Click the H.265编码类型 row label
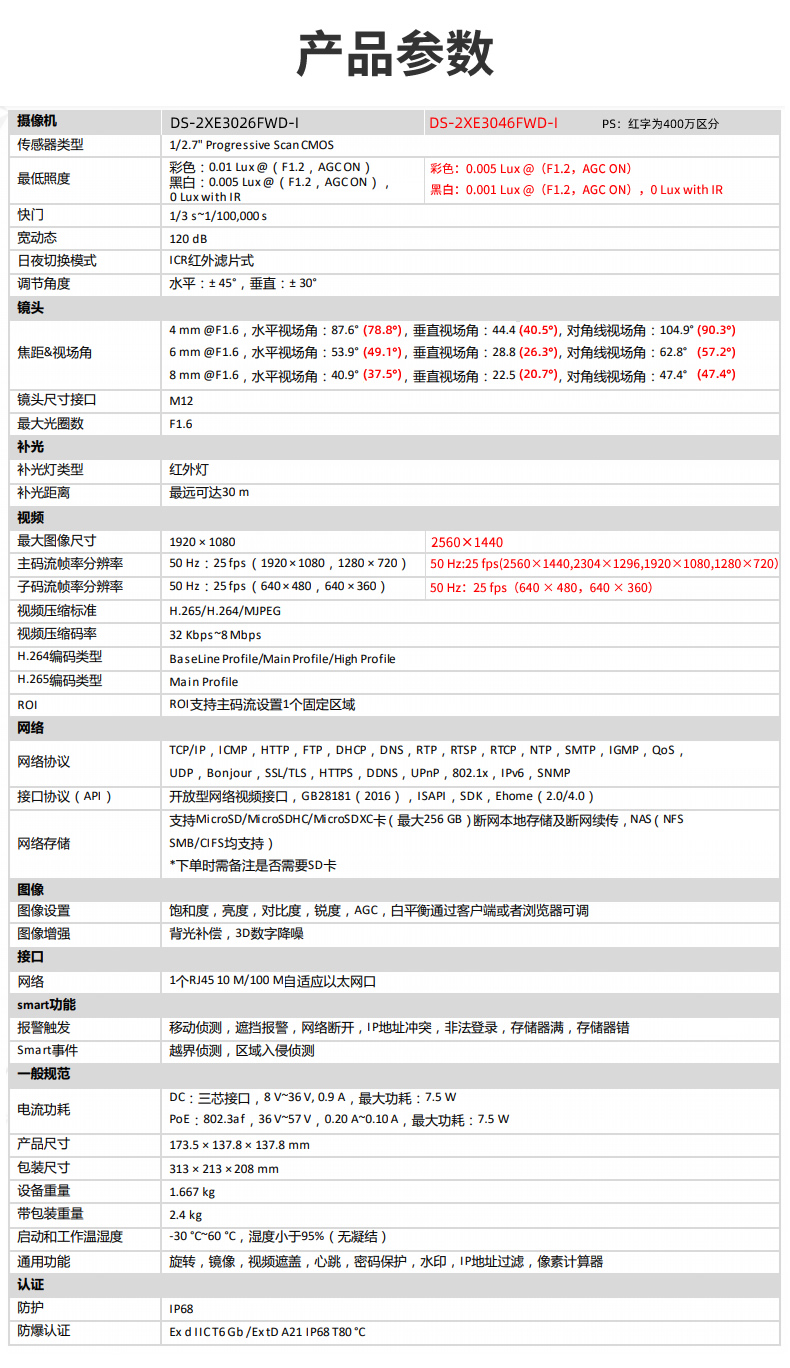This screenshot has width=790, height=1368. [60, 681]
